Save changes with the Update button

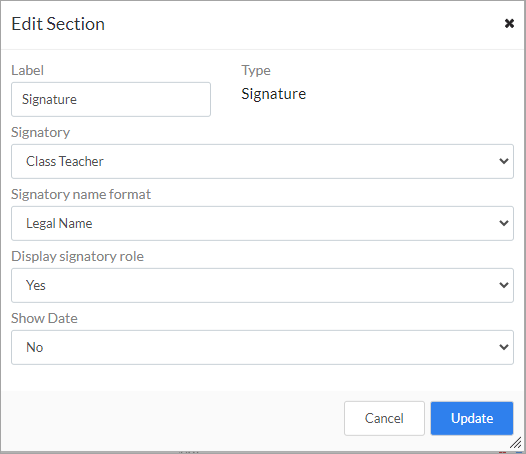coord(472,418)
